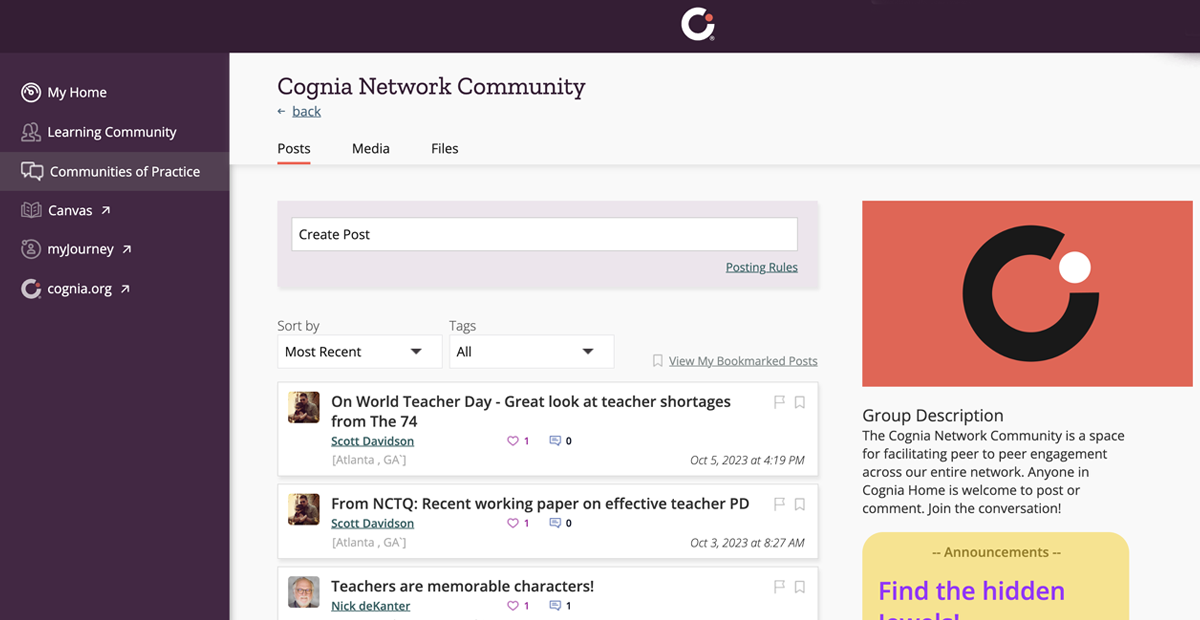Click the Learning Community people icon
Image resolution: width=1200 pixels, height=620 pixels.
(x=31, y=132)
